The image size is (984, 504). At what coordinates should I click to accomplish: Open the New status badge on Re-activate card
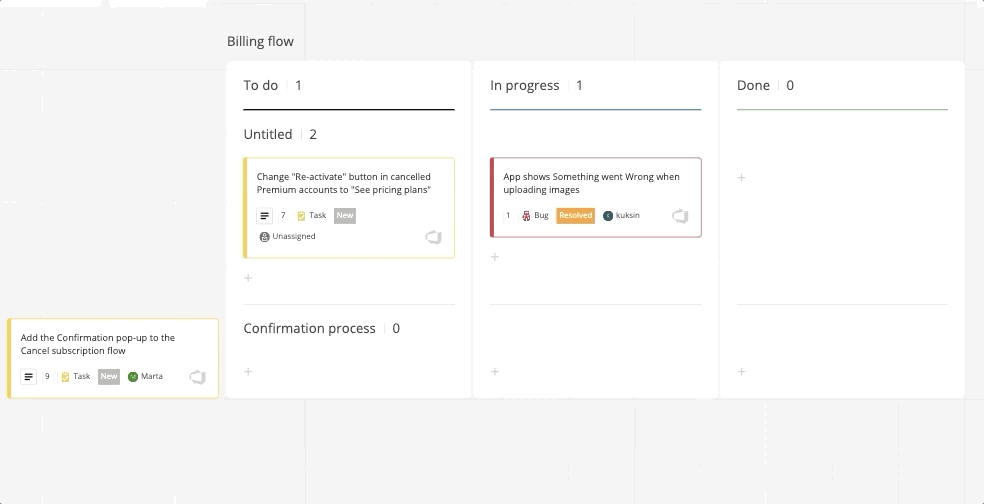point(345,216)
